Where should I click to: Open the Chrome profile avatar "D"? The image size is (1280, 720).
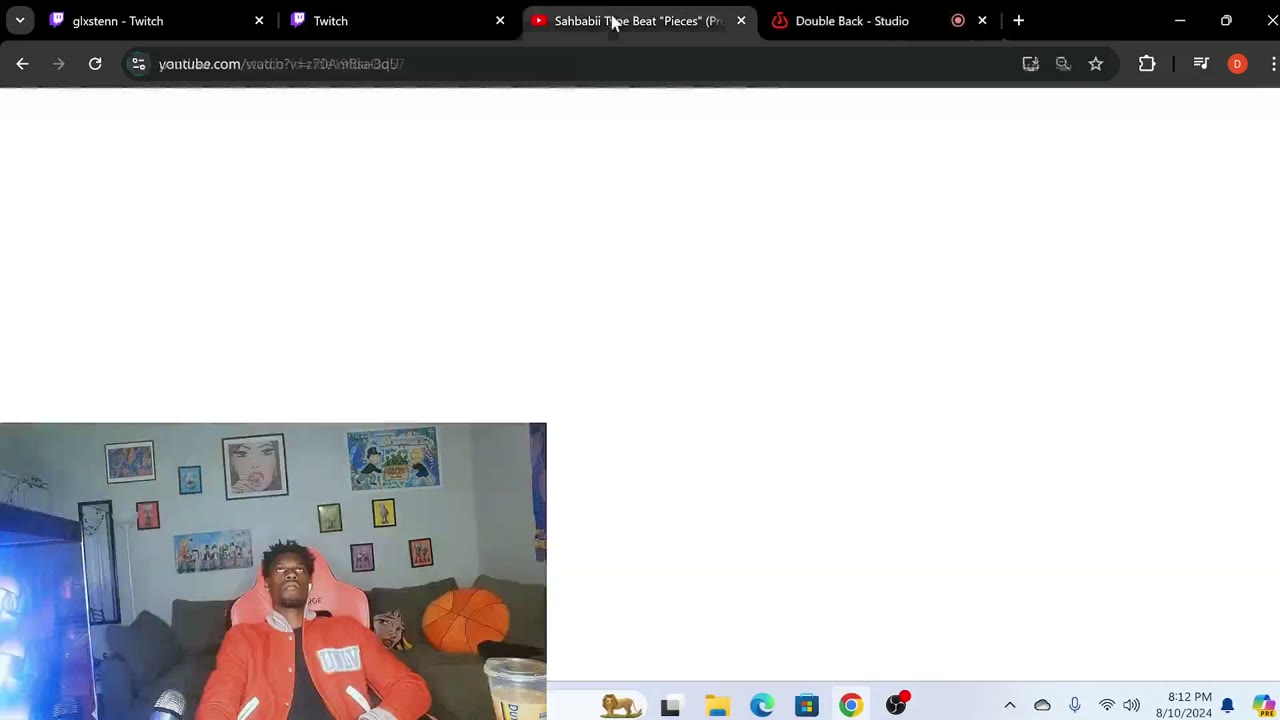click(x=1237, y=64)
